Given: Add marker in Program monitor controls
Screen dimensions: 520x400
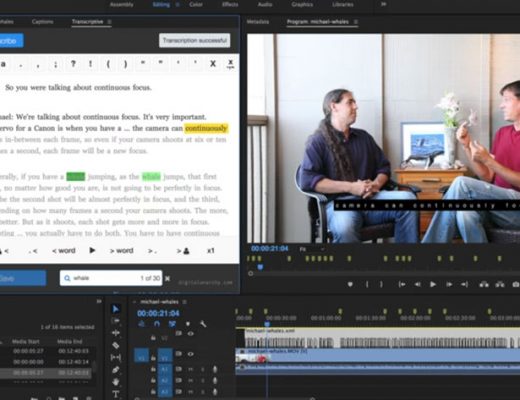Looking at the screenshot, I should point(350,284).
